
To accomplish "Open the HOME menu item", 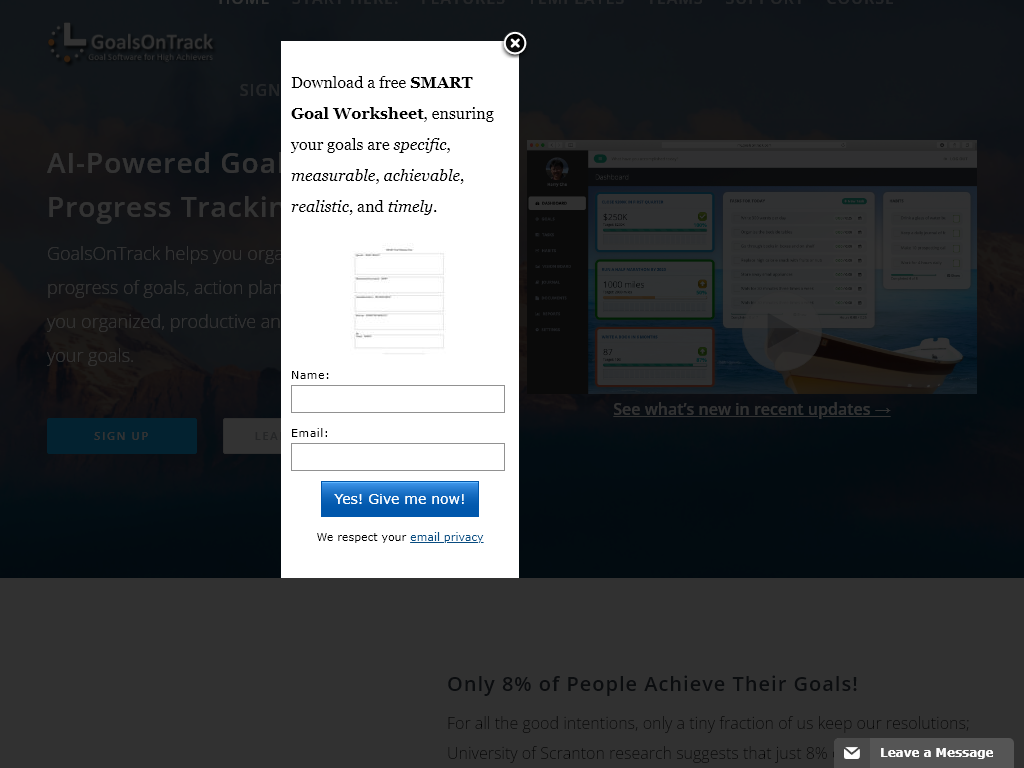I will 243,3.
